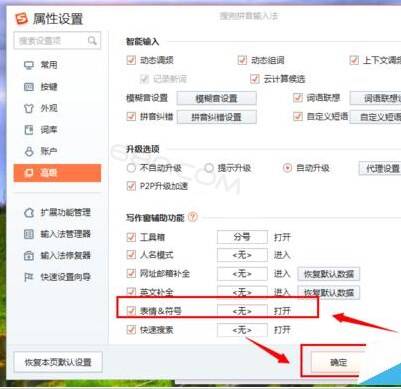Viewport: 401px width, 389px height.
Task: Click the shirt icon beside 外观
Action: coord(29,108)
